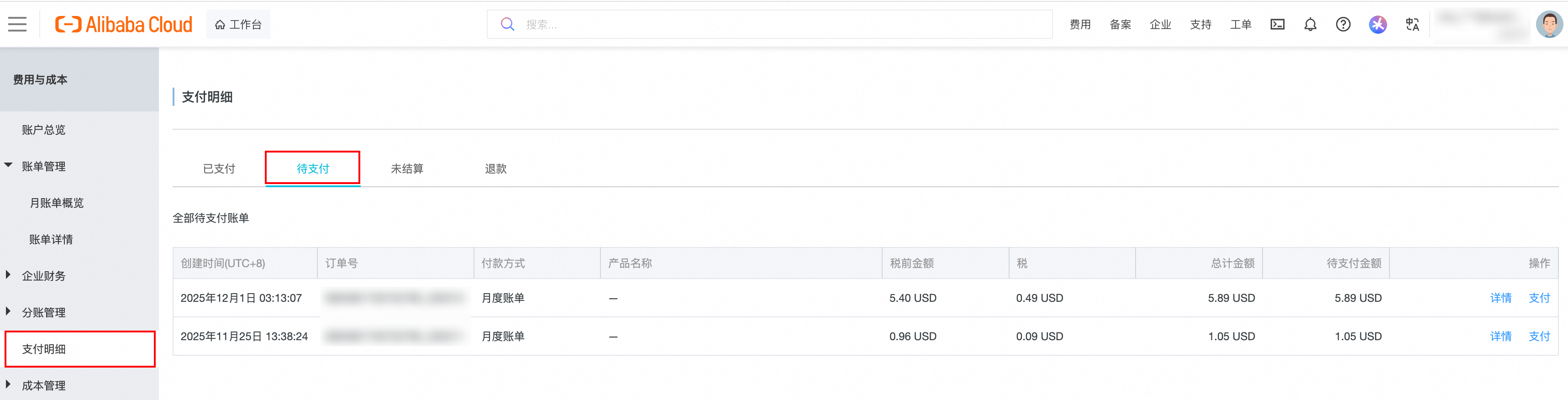Screen dimensions: 1568x400
Task: Switch to the 已支付 tab
Action: tap(219, 168)
